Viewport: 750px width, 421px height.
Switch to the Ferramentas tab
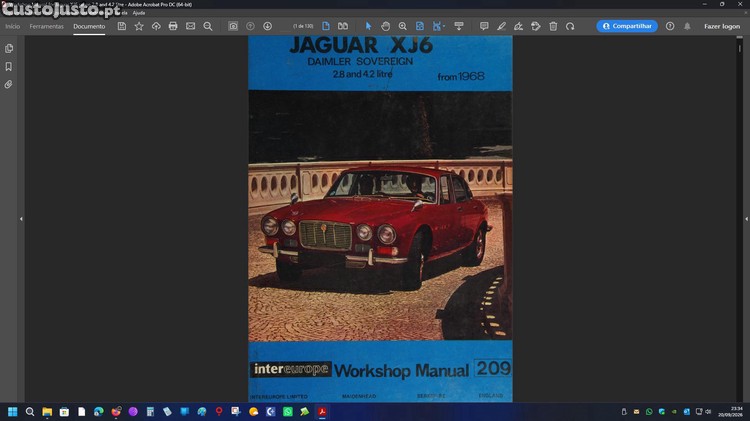pos(46,26)
